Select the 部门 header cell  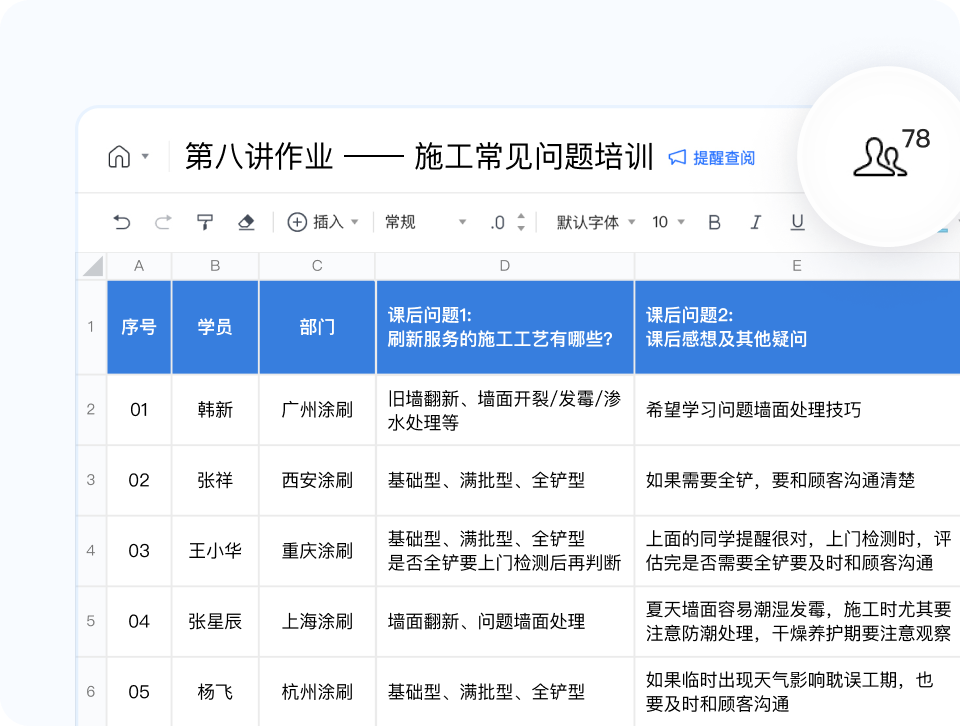317,327
